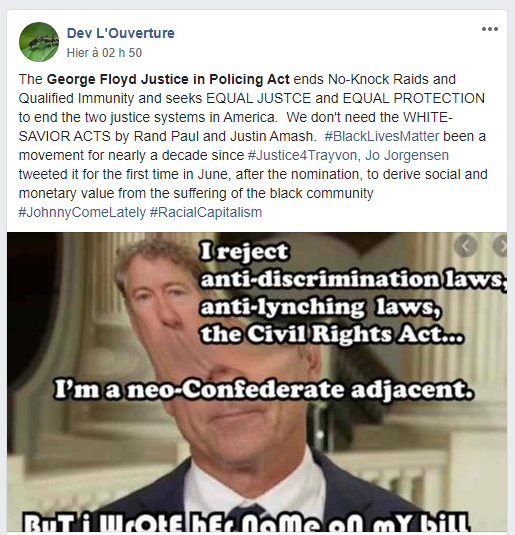The image size is (515, 535).
Task: Follow the #Justice4Trayvon hashtag
Action: pos(302,155)
